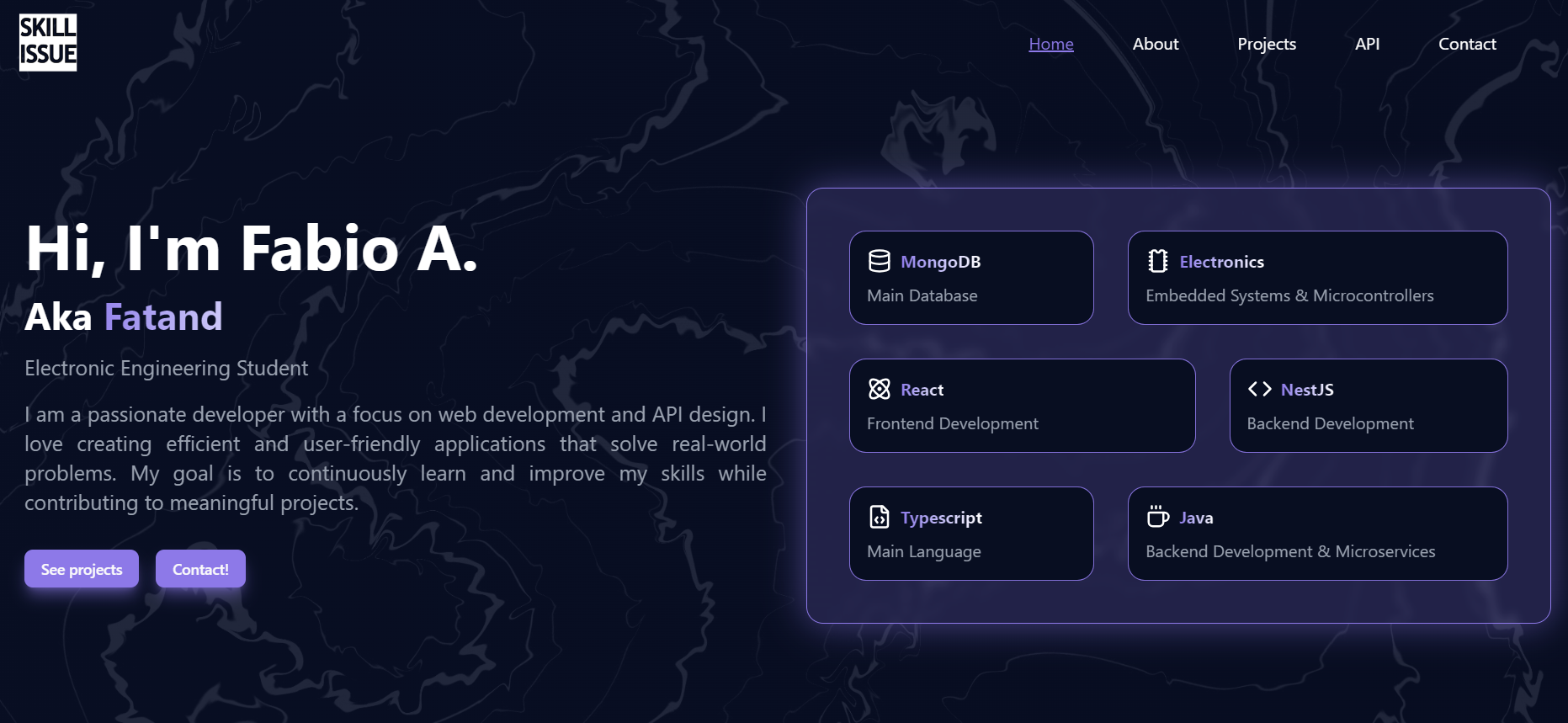Click the 'Fatand' nickname text
1568x723 pixels.
(x=163, y=316)
